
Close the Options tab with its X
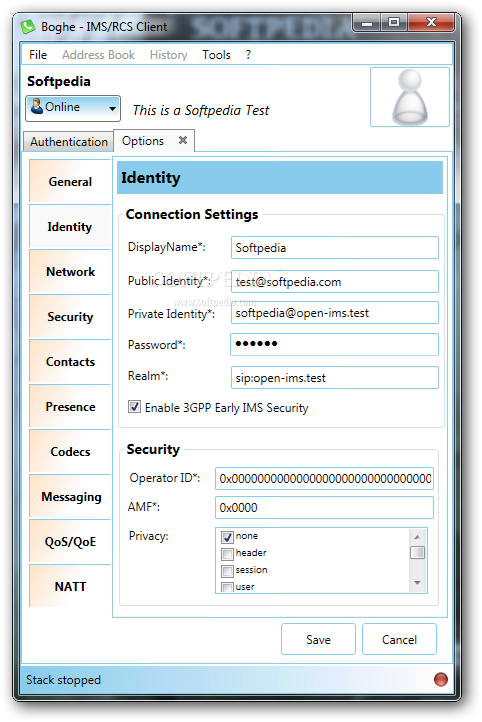coord(183,140)
